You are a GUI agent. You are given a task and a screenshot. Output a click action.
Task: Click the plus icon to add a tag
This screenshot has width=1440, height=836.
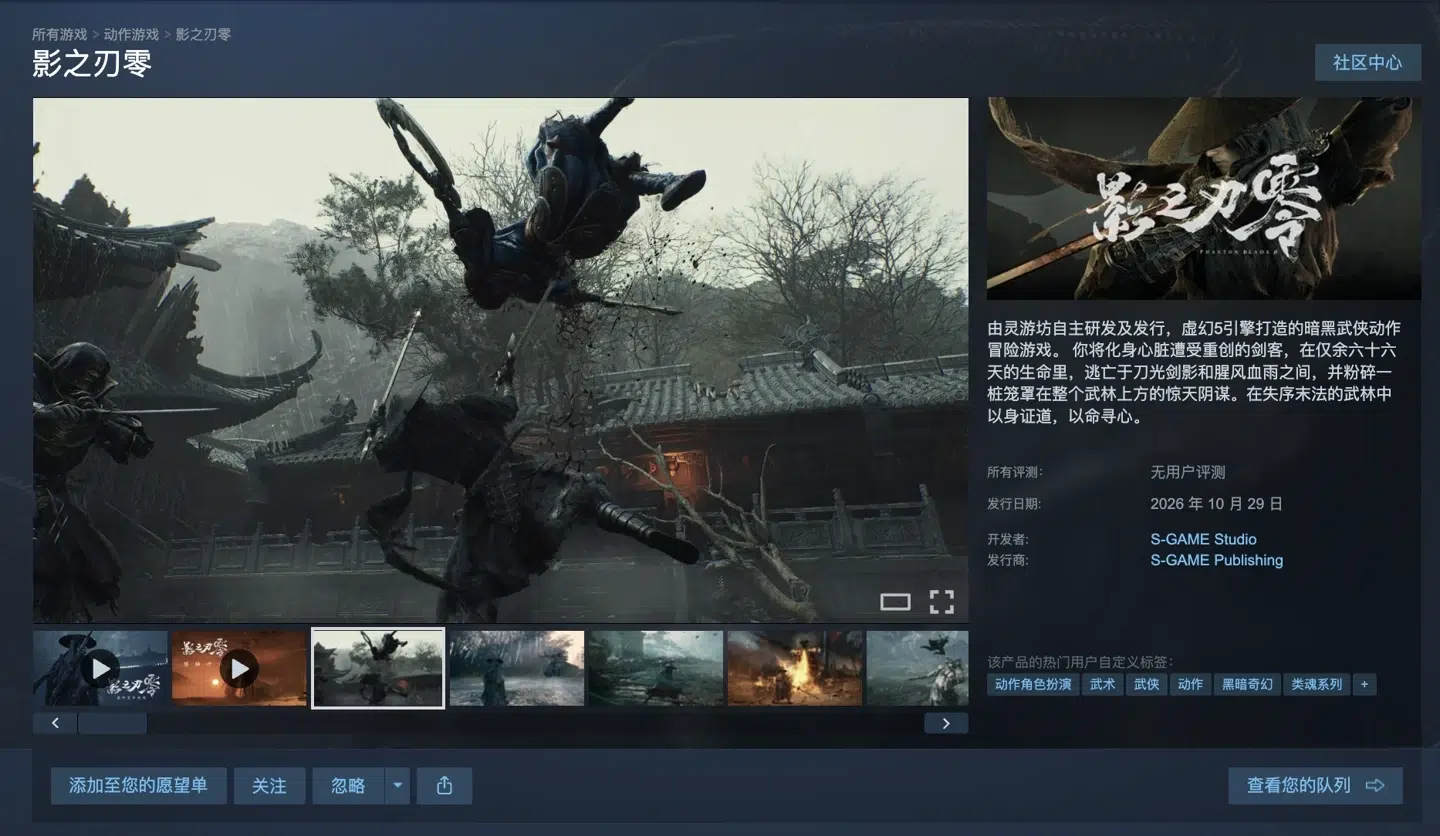pyautogui.click(x=1364, y=684)
